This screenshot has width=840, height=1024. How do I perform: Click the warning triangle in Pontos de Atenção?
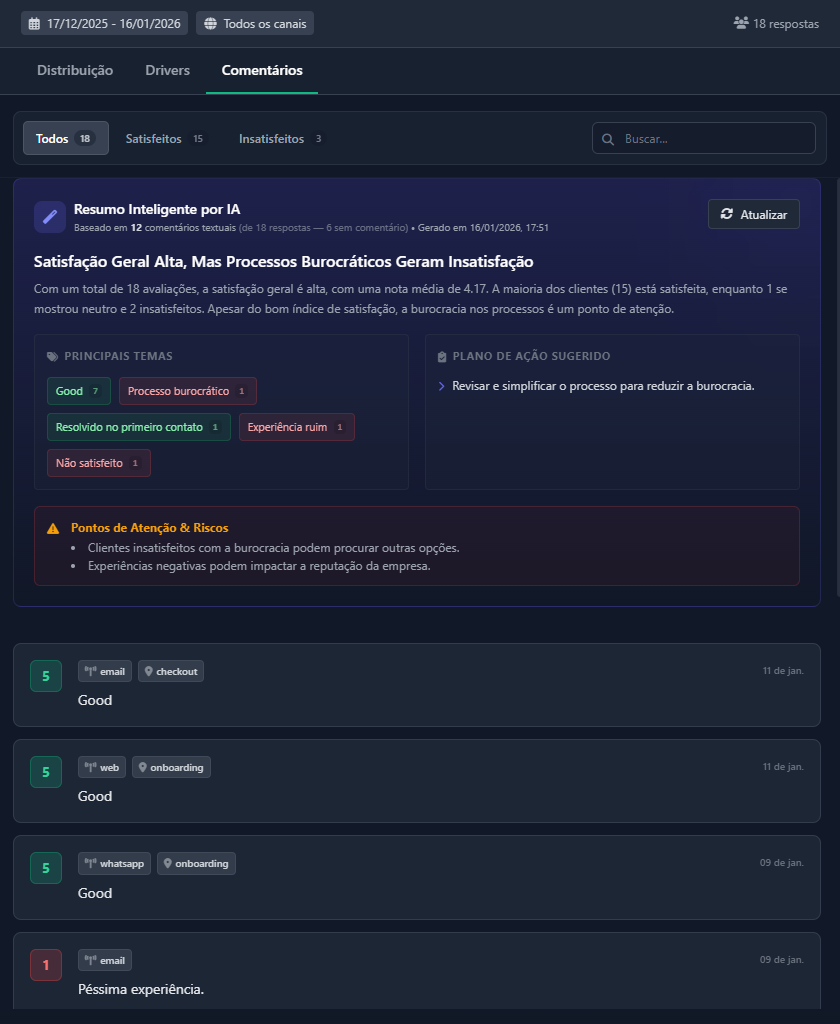(x=53, y=527)
